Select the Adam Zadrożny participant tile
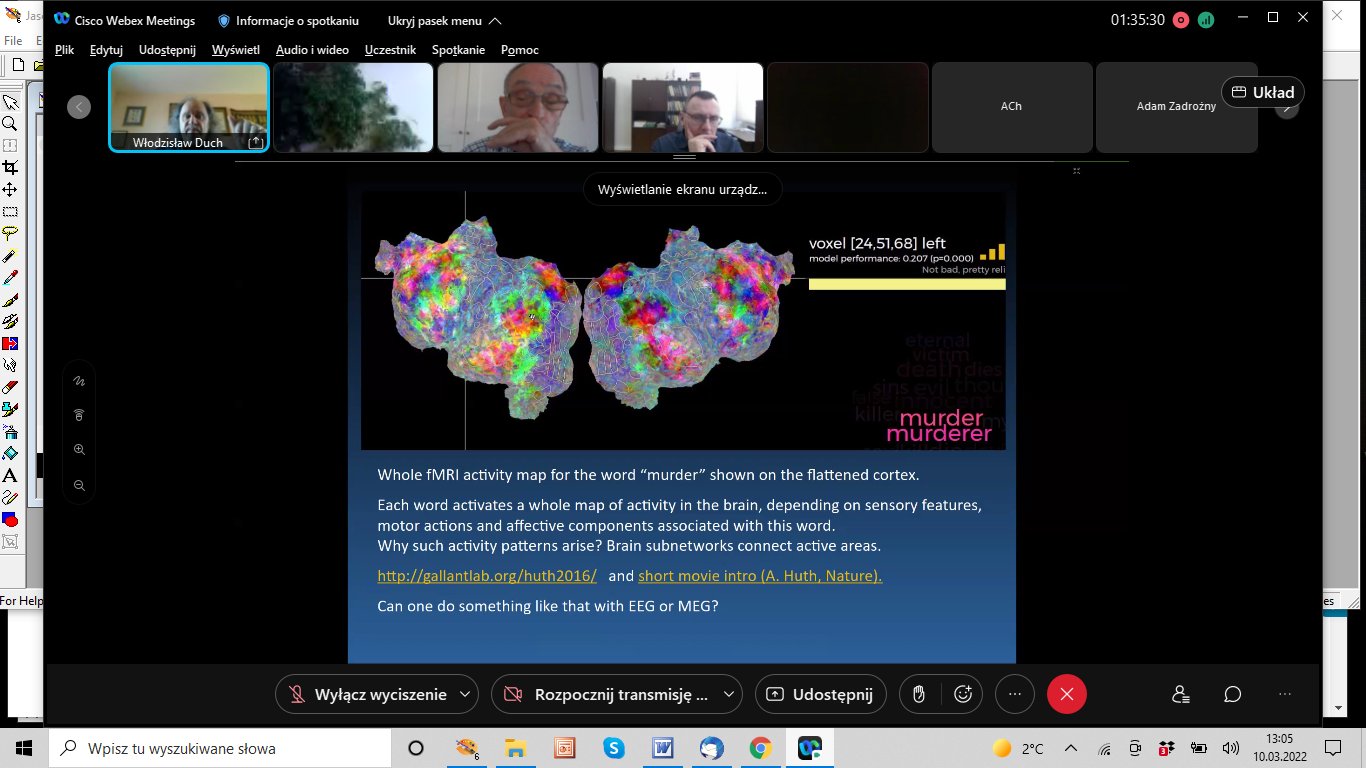The height and width of the screenshot is (768, 1366). 1176,107
